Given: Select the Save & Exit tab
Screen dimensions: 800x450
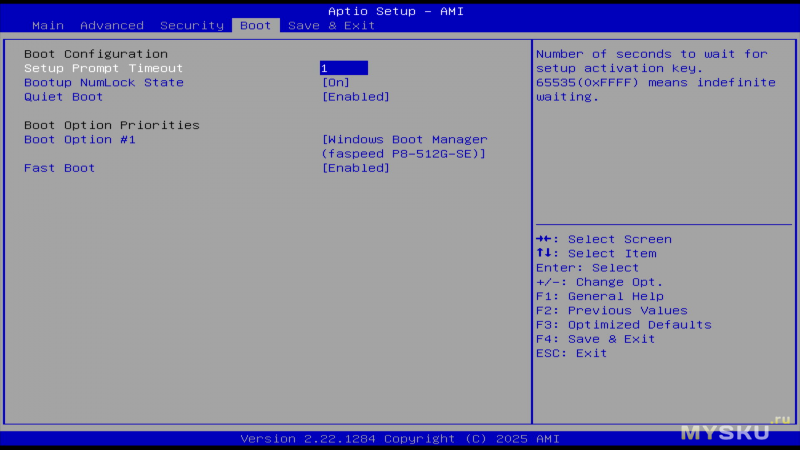Looking at the screenshot, I should coord(331,25).
